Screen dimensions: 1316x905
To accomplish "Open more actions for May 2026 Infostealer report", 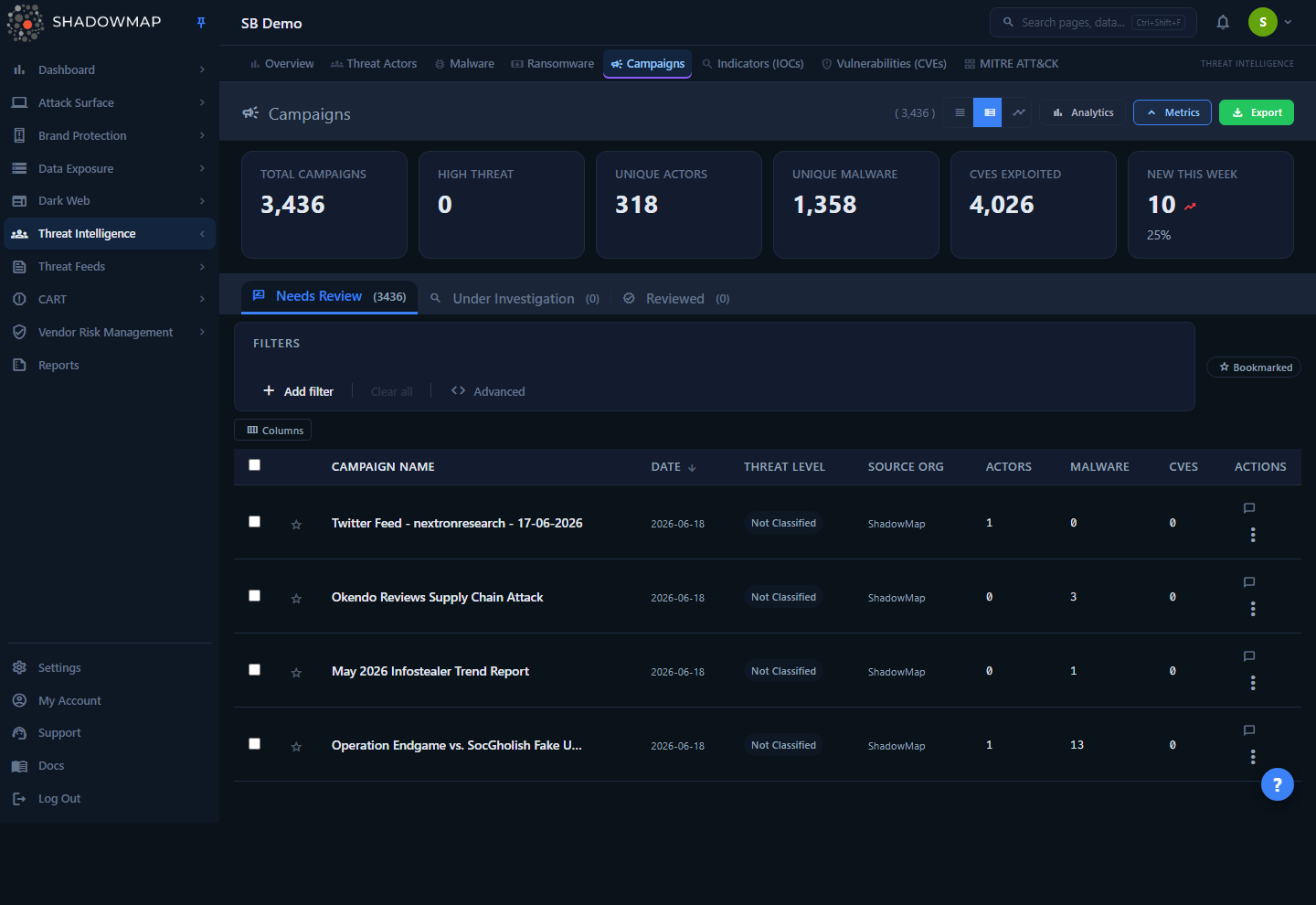I will click(1253, 683).
